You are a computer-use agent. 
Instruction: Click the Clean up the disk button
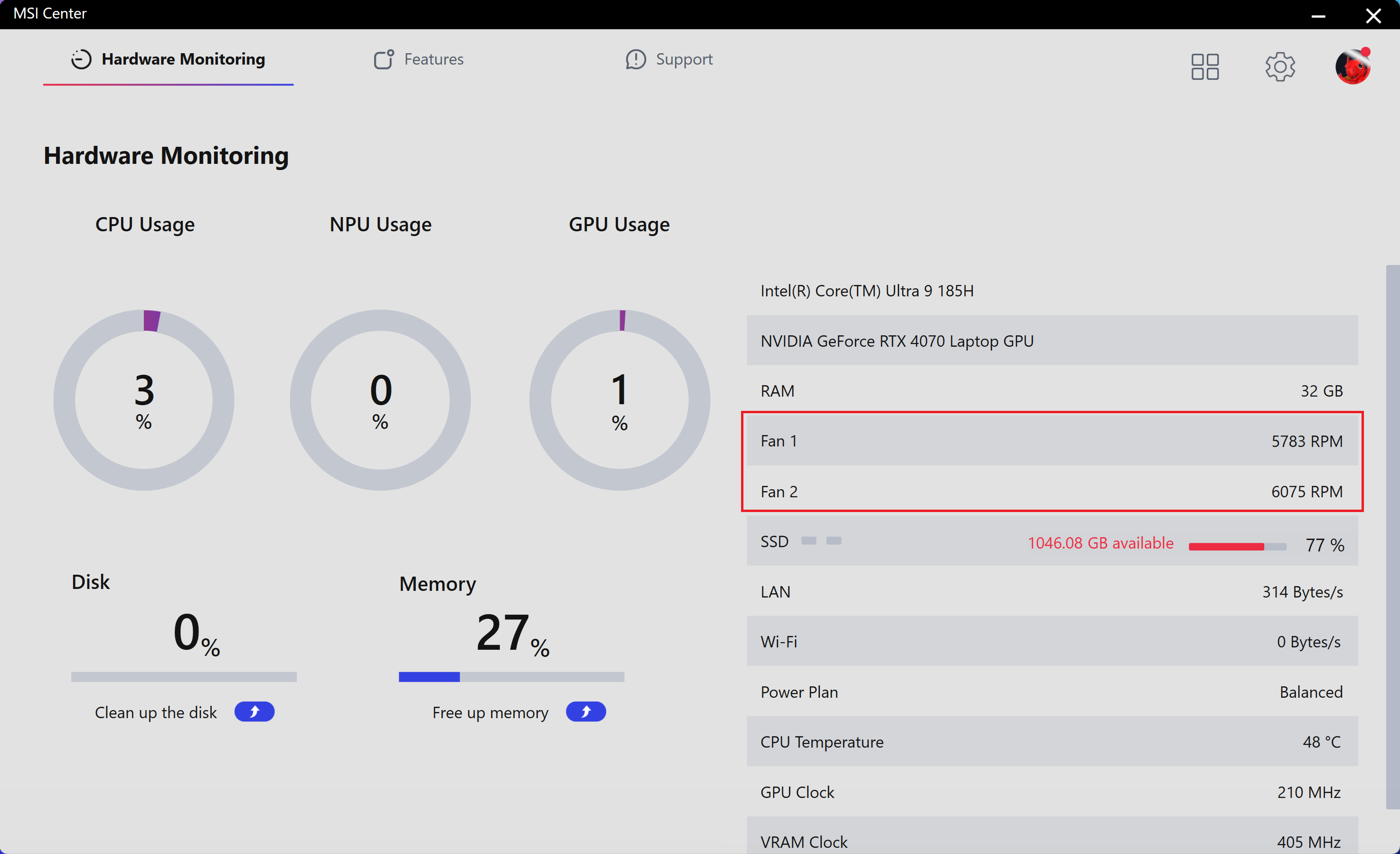[254, 712]
